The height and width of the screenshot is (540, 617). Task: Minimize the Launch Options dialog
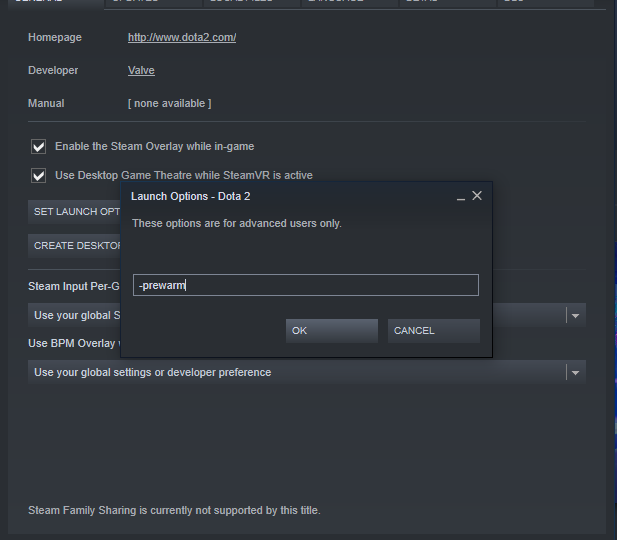[x=460, y=197]
